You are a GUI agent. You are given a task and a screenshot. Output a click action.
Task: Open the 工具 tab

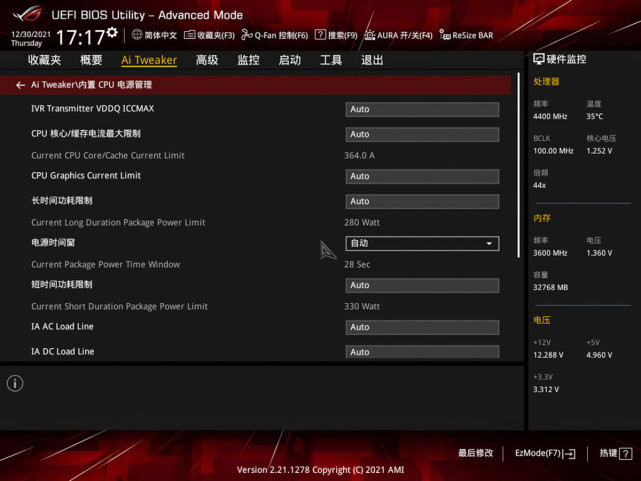(x=331, y=60)
